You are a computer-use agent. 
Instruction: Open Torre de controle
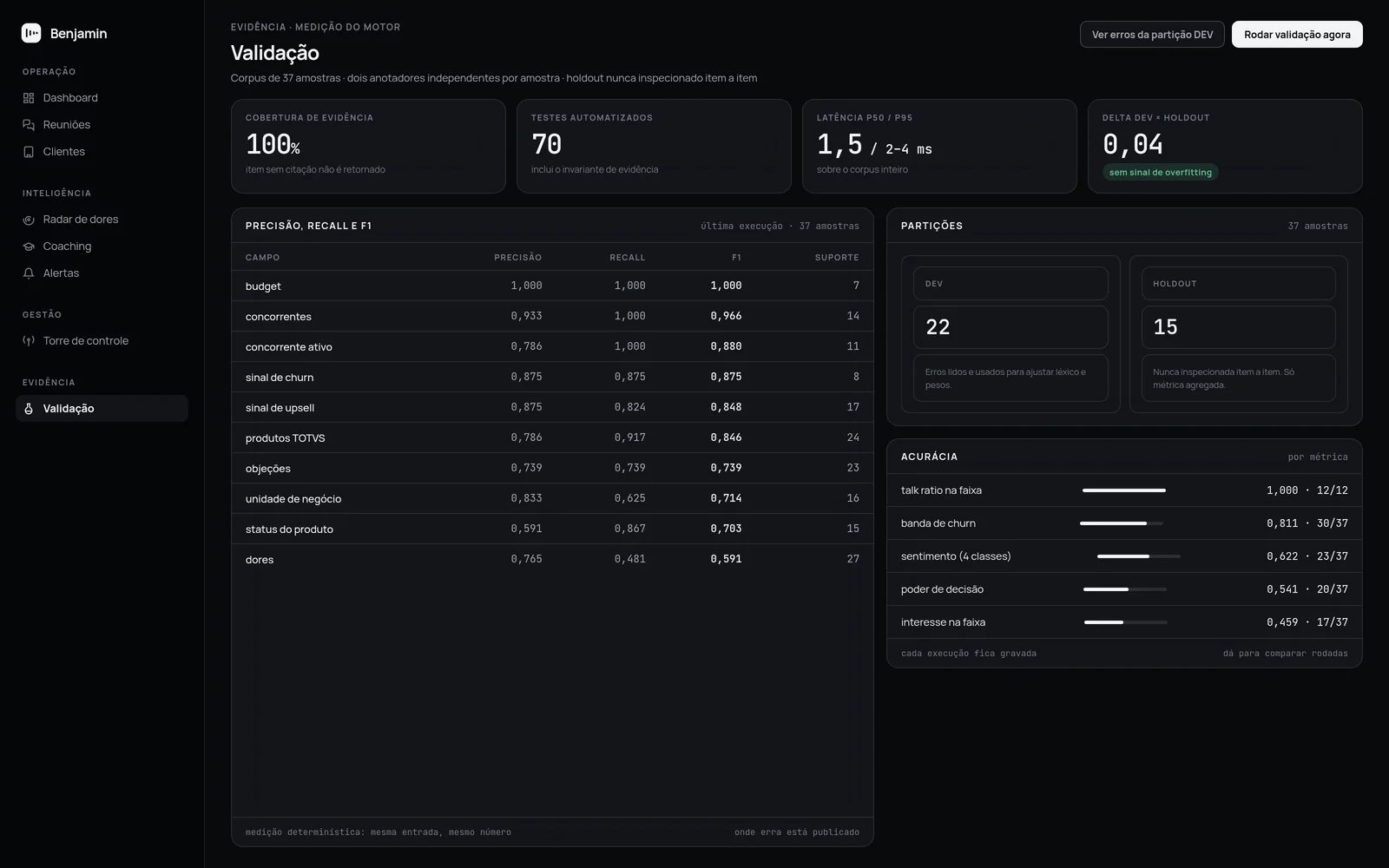pyautogui.click(x=102, y=341)
